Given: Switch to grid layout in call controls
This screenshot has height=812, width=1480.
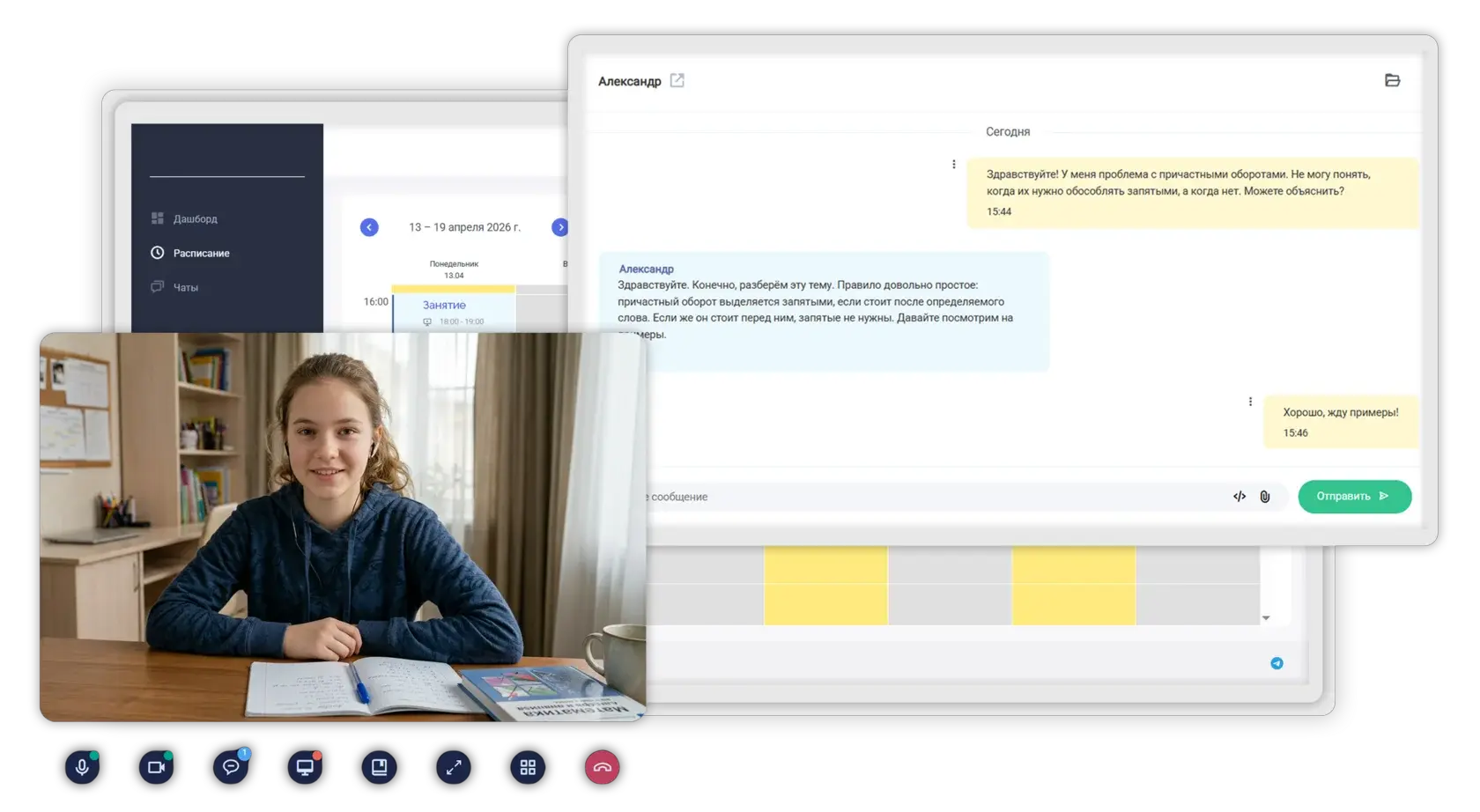Looking at the screenshot, I should 528,767.
